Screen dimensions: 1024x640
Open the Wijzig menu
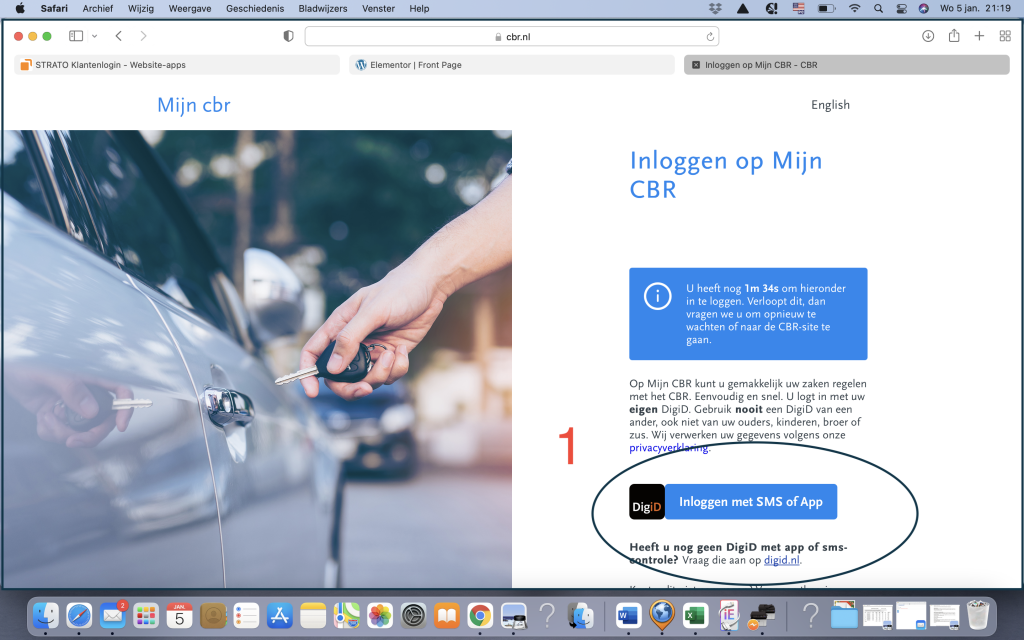[x=140, y=8]
